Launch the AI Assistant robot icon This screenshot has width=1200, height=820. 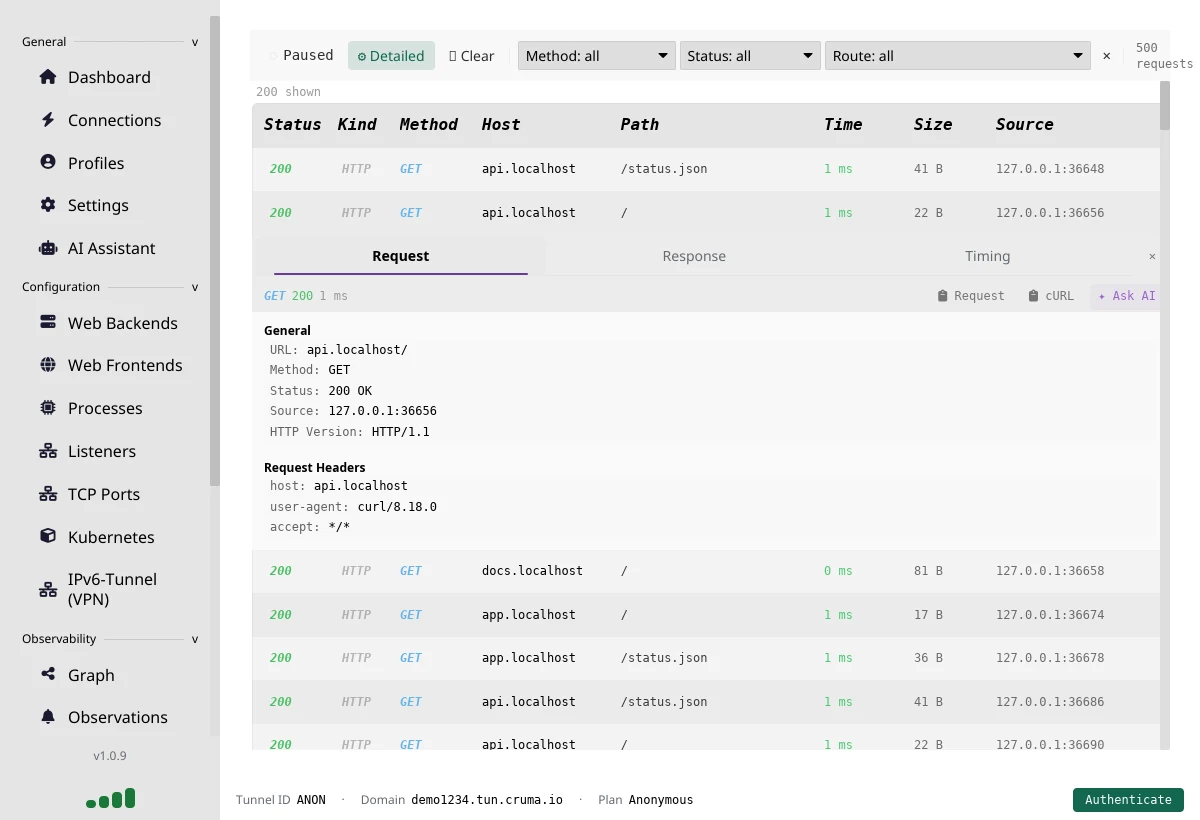(47, 248)
